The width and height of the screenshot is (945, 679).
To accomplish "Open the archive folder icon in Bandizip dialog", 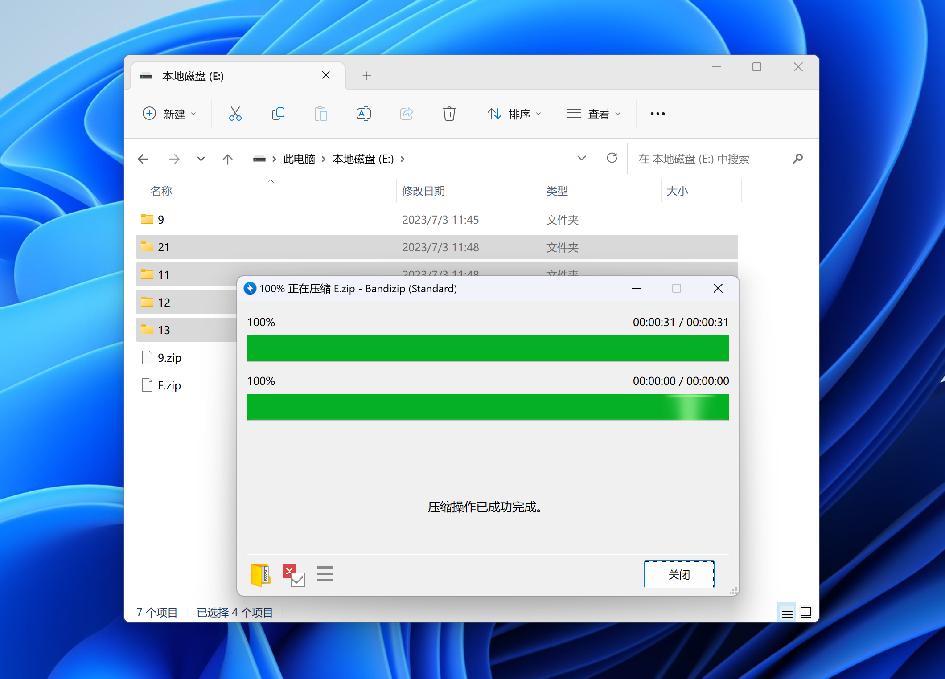I will (x=259, y=574).
